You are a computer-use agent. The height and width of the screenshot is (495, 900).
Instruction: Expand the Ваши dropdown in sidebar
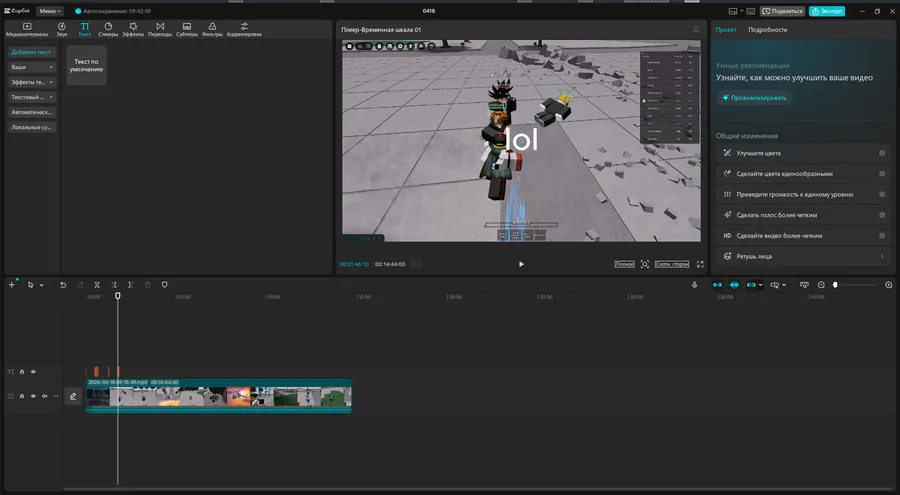(32, 67)
